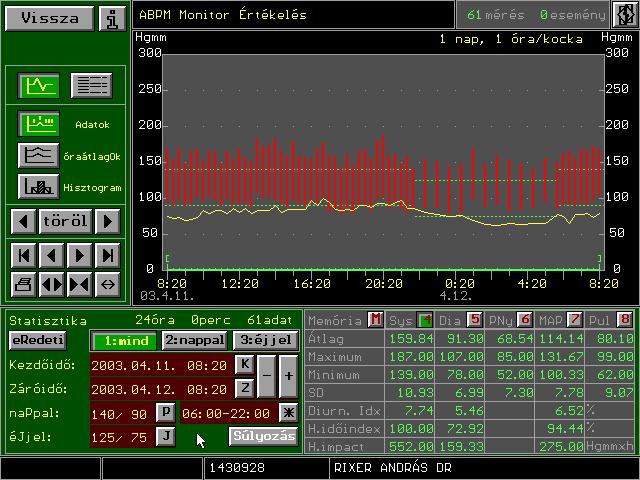Click the naPpal 140/90 threshold field

coord(122,413)
